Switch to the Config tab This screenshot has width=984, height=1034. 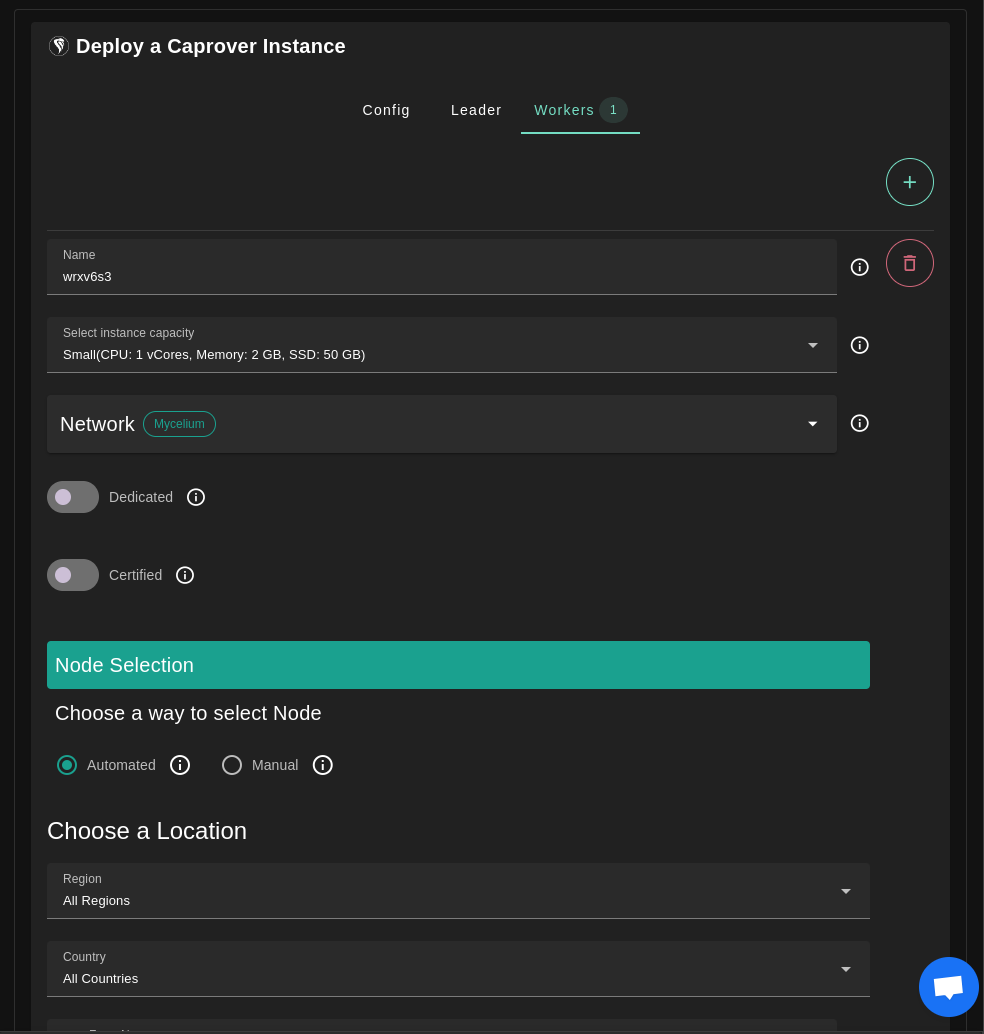click(386, 110)
